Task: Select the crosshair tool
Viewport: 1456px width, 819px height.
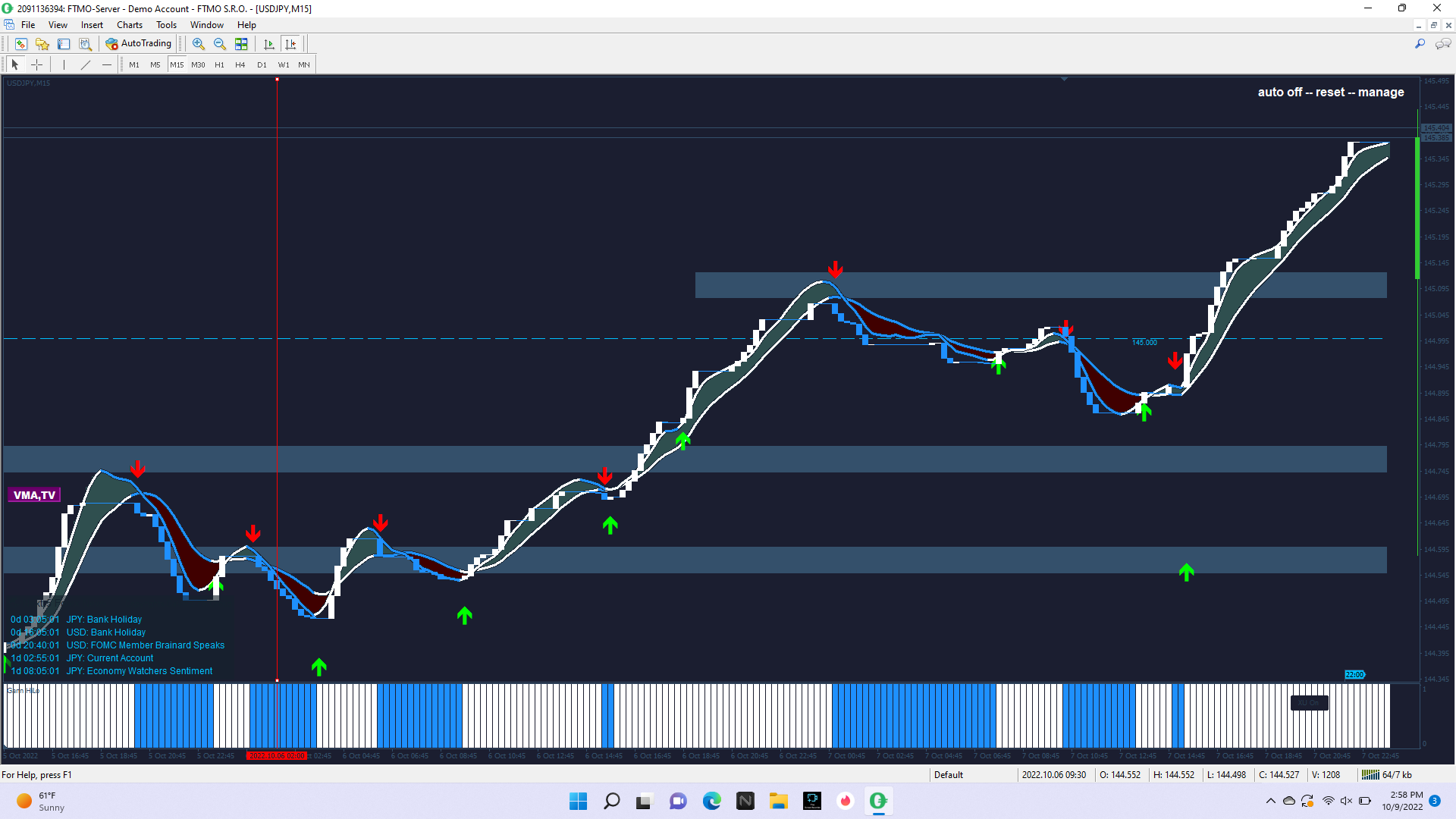Action: click(36, 64)
